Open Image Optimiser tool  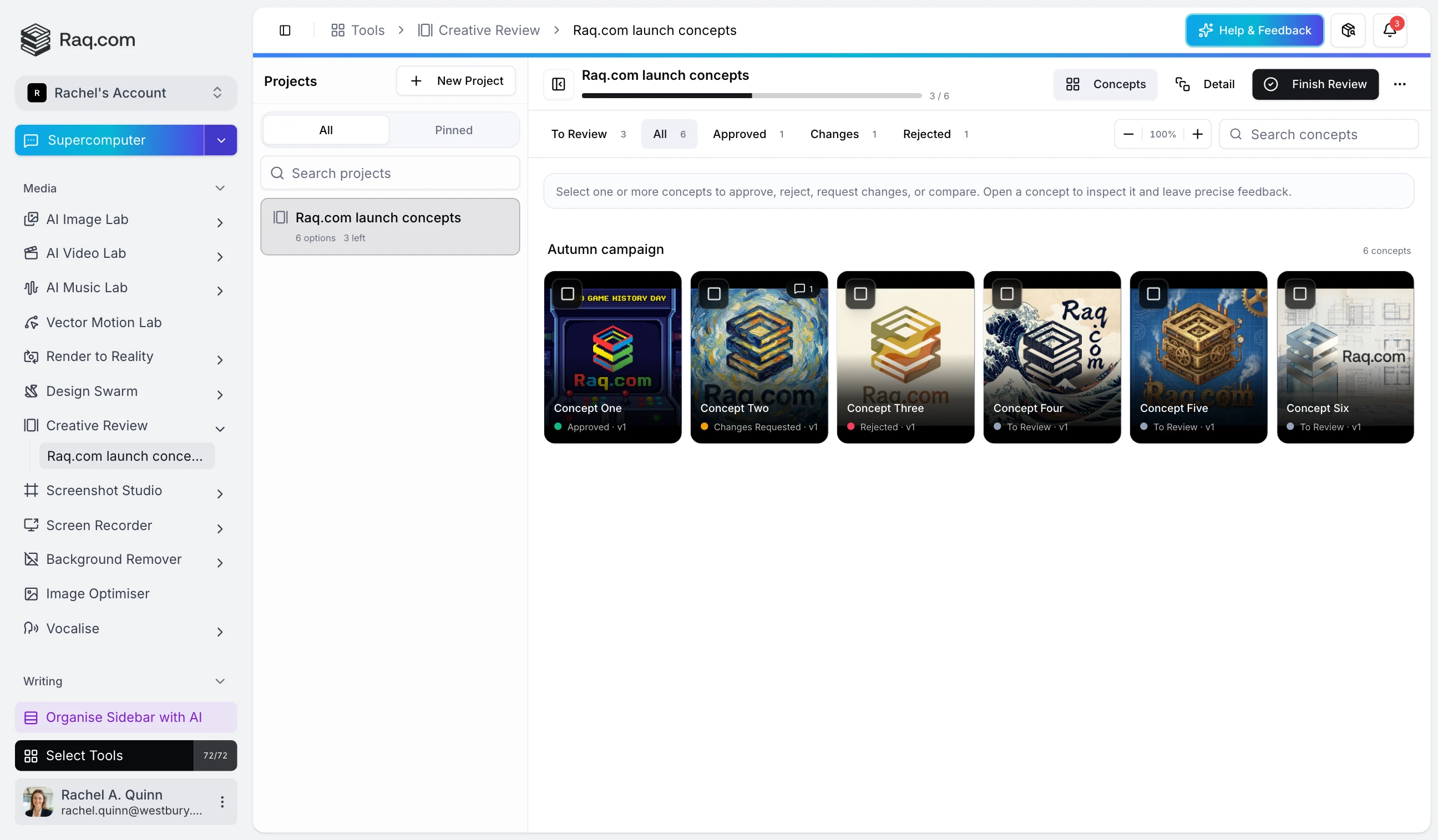click(98, 594)
